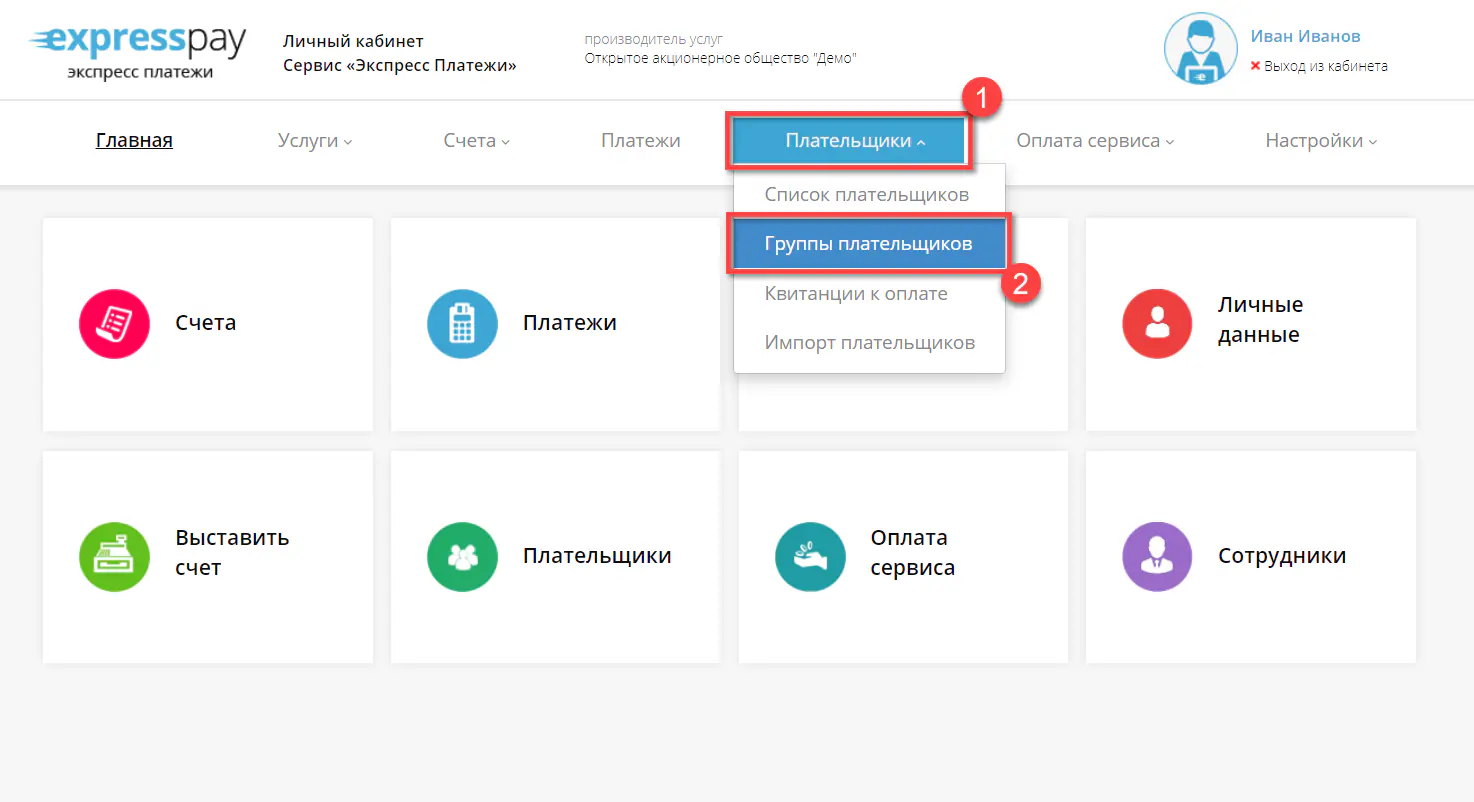The width and height of the screenshot is (1474, 802).
Task: Open the red Личные данные icon
Action: (x=1157, y=323)
